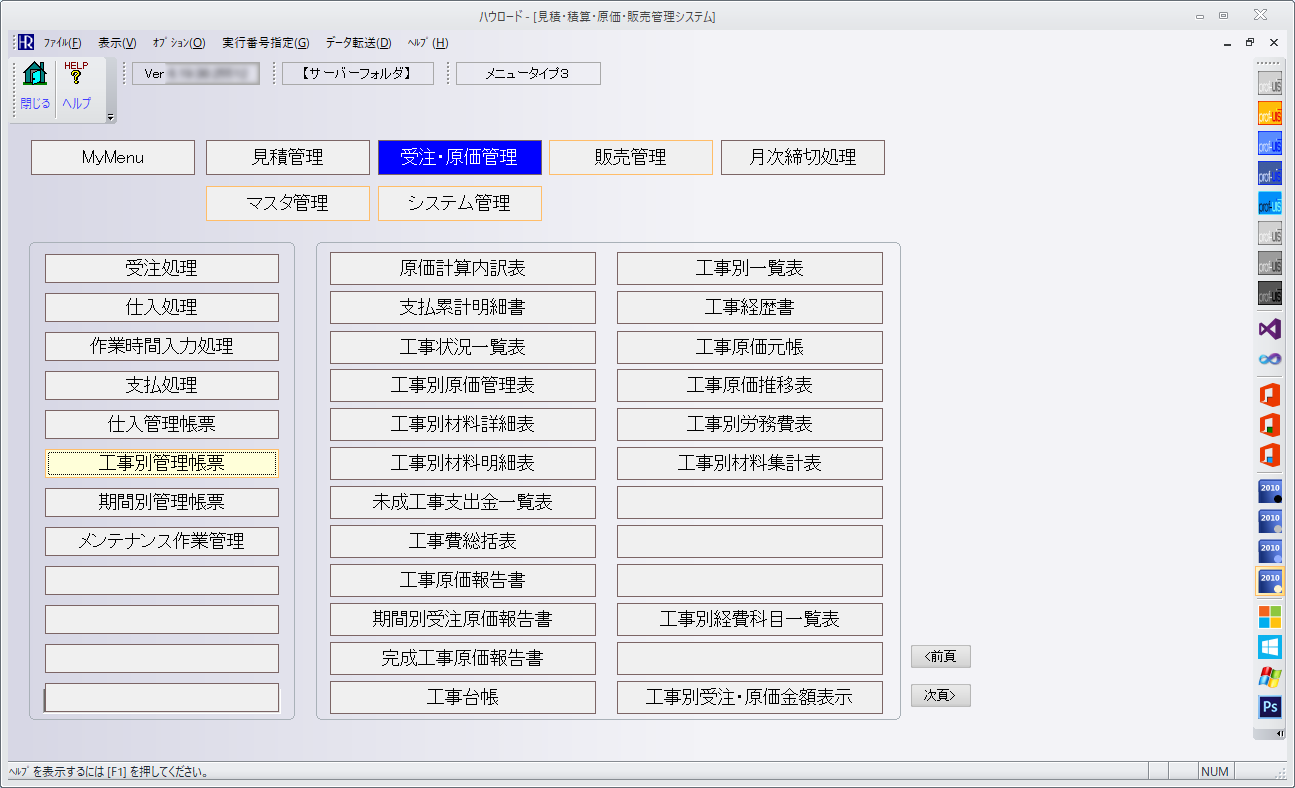Screen dimensions: 1295x788
Task: Collapse the right theme toolbar arrow
Action: tap(1280, 733)
